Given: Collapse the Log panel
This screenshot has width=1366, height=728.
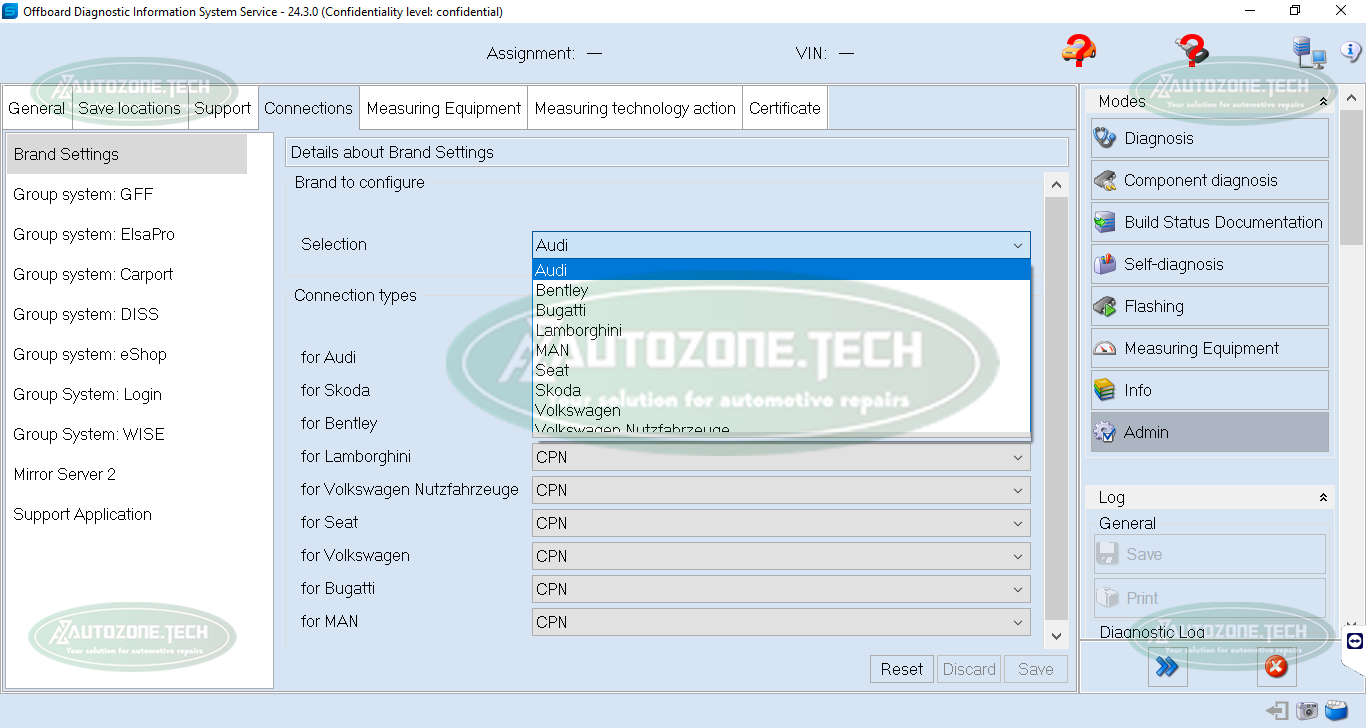Looking at the screenshot, I should coord(1323,496).
